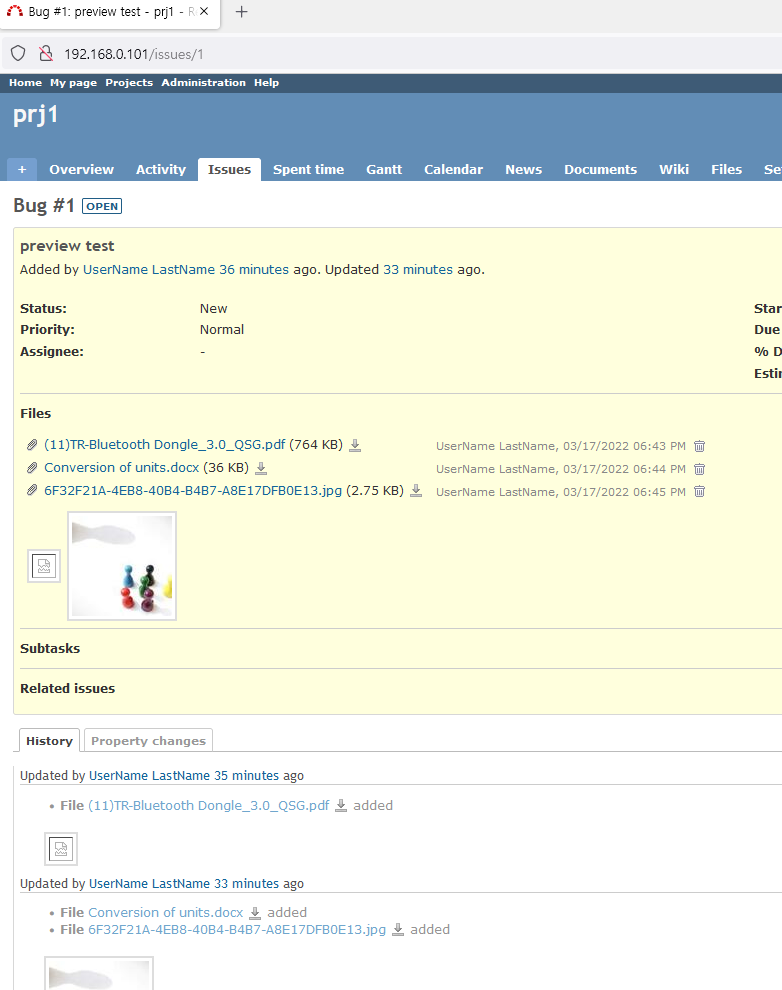Image resolution: width=782 pixels, height=990 pixels.
Task: Open Projects in top menu
Action: [x=129, y=83]
